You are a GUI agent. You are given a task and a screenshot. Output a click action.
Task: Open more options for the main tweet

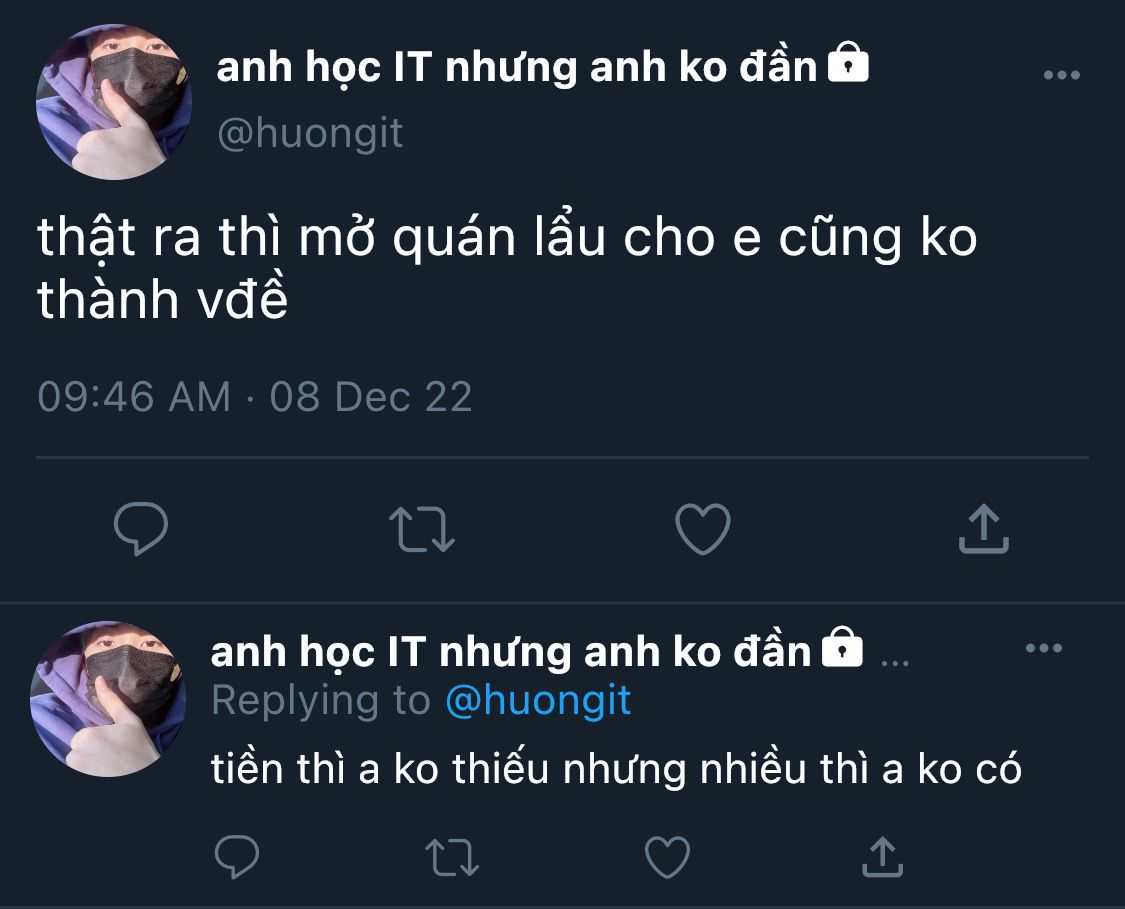click(x=1062, y=75)
